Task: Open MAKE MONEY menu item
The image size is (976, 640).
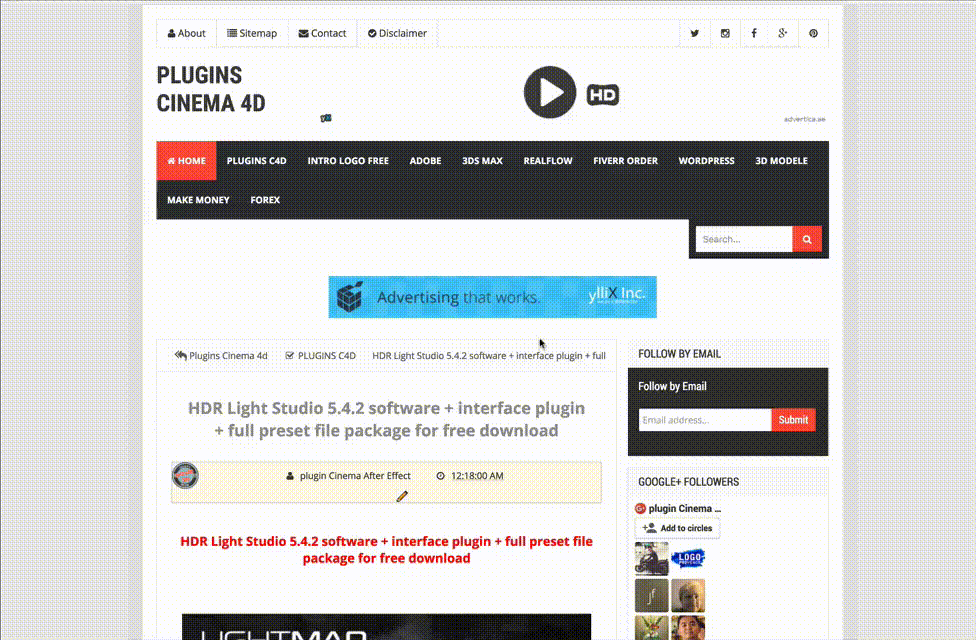Action: pyautogui.click(x=198, y=200)
